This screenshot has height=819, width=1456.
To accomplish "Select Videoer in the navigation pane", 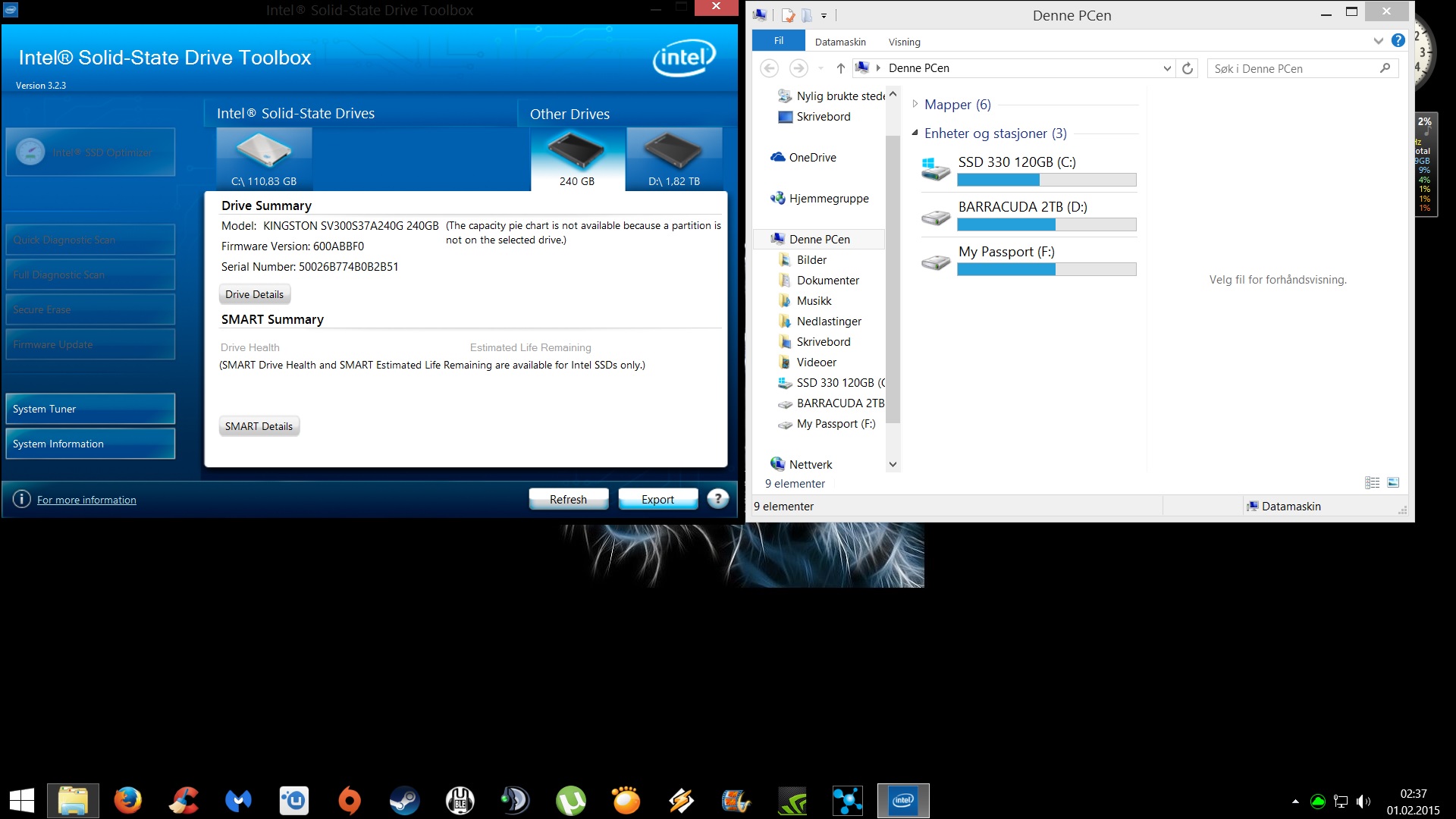I will click(x=807, y=362).
